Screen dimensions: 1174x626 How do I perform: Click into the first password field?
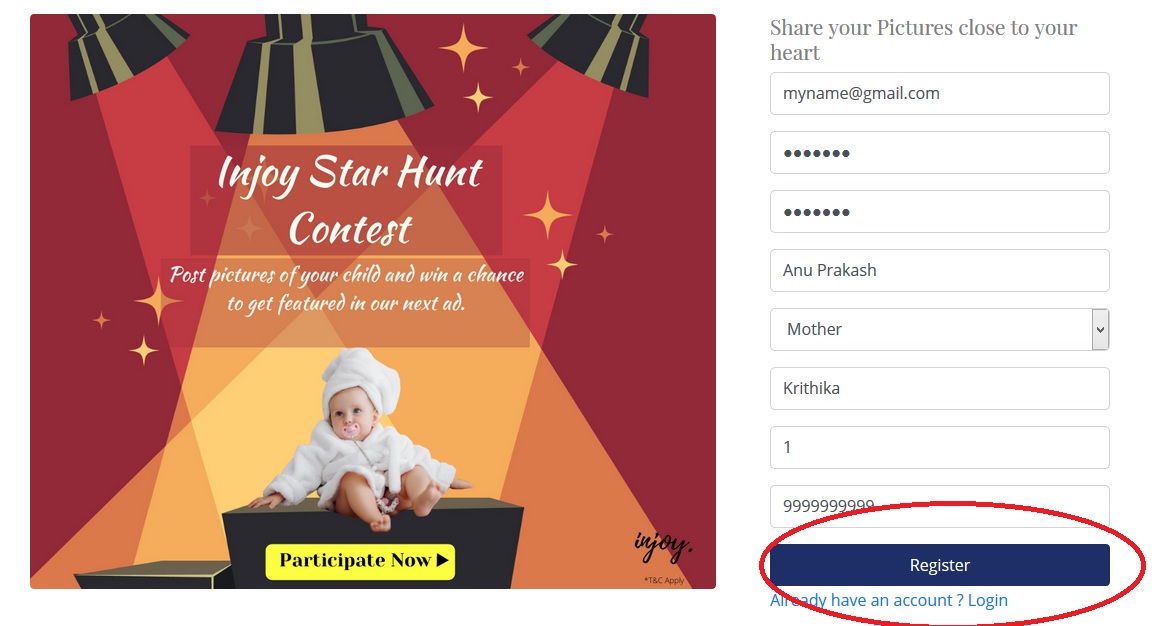pyautogui.click(x=939, y=152)
